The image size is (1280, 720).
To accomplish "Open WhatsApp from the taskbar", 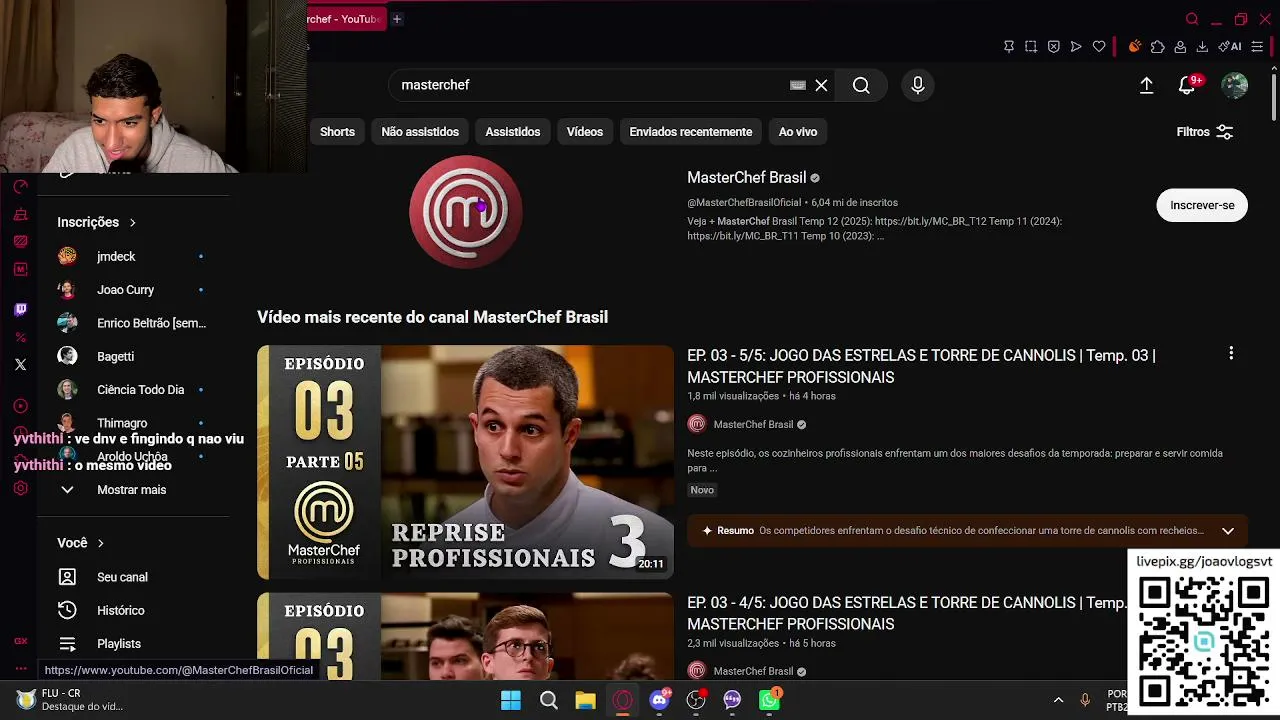I will 769,700.
